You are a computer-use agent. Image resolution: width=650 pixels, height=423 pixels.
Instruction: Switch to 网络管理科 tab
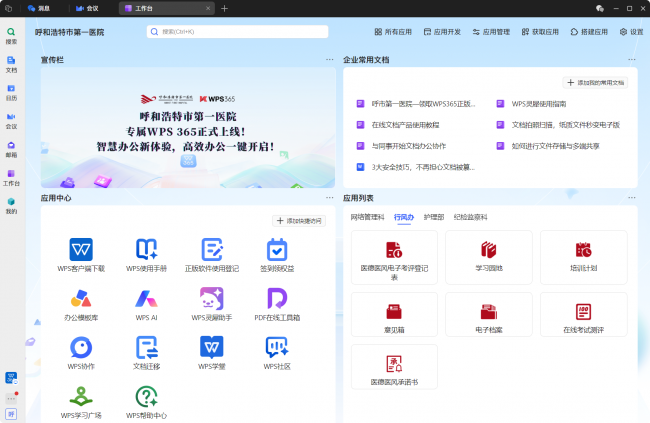click(367, 217)
